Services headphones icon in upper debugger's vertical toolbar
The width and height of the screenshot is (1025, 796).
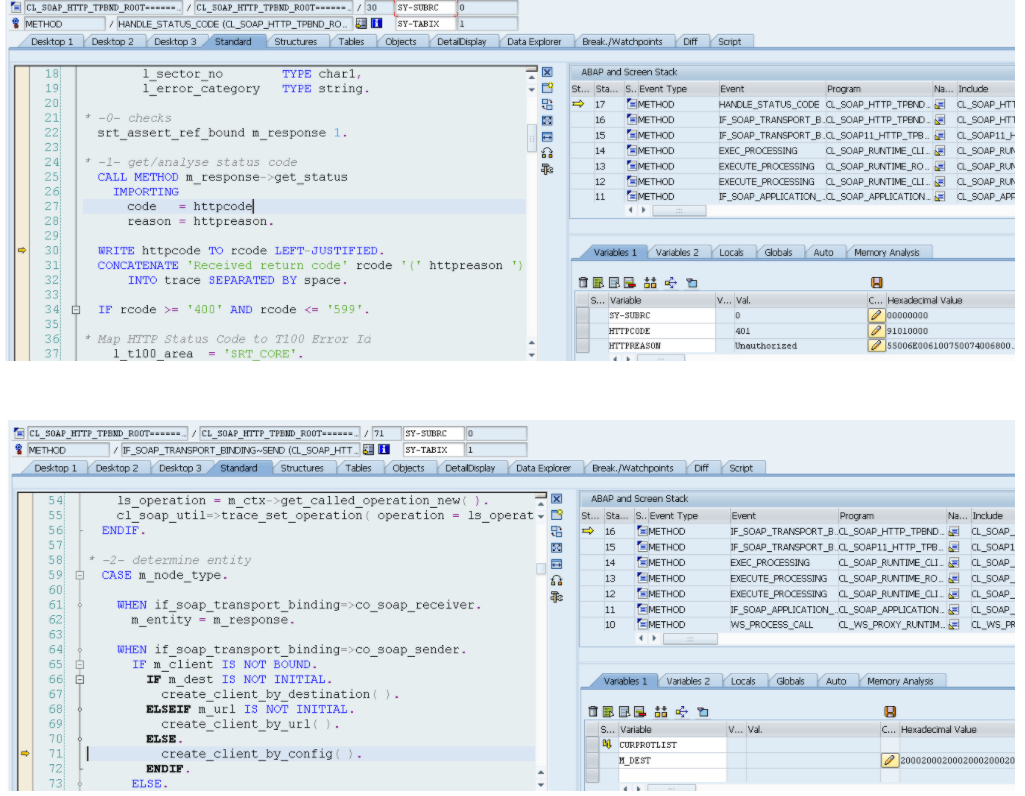(547, 153)
